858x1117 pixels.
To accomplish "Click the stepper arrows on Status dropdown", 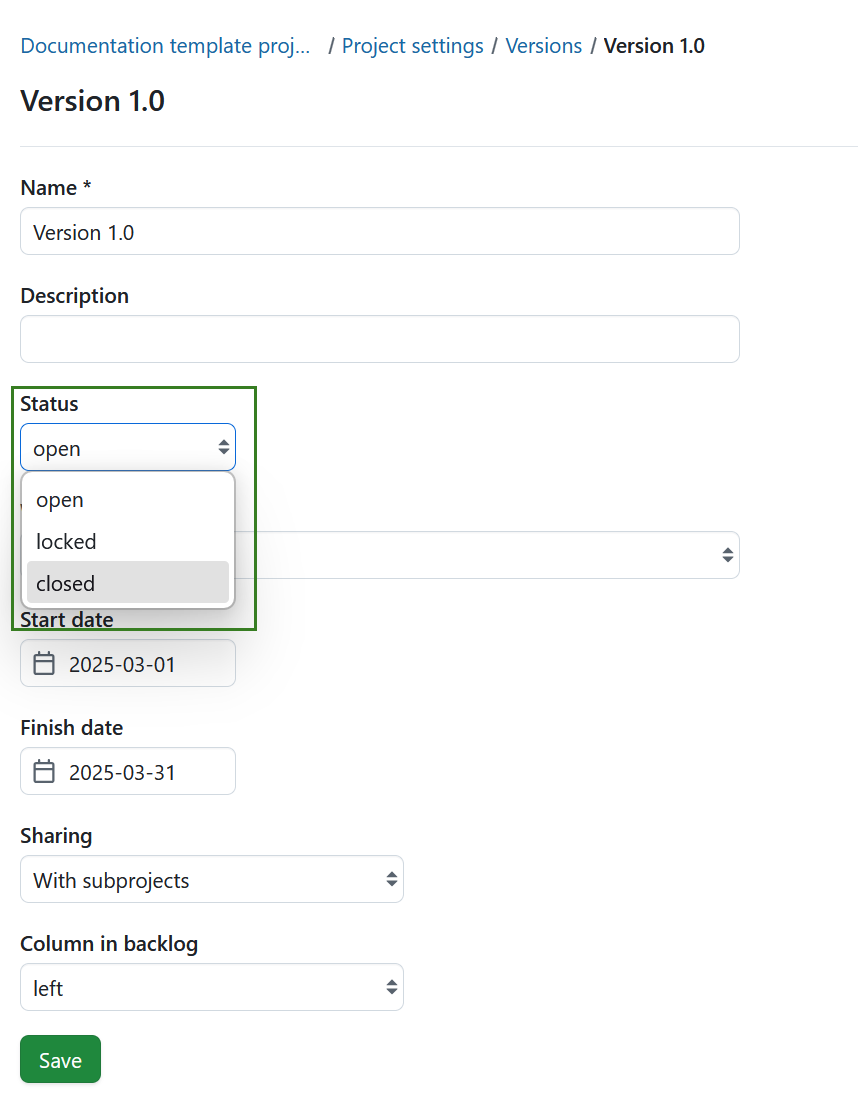I will (x=223, y=447).
